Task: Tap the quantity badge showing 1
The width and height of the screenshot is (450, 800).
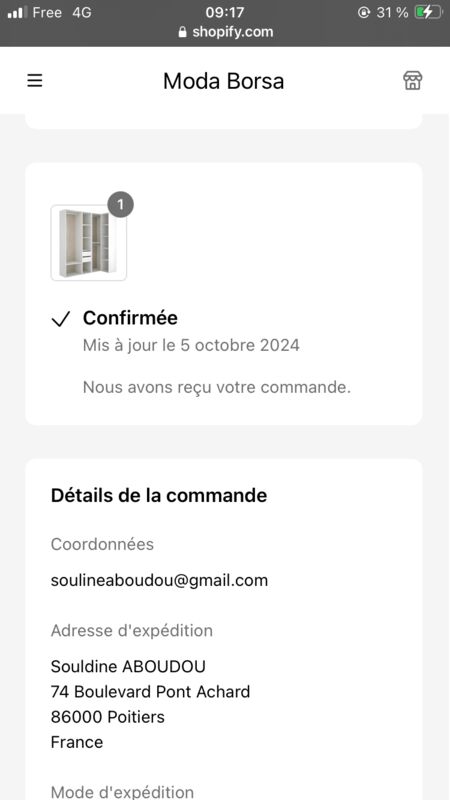Action: [x=120, y=205]
